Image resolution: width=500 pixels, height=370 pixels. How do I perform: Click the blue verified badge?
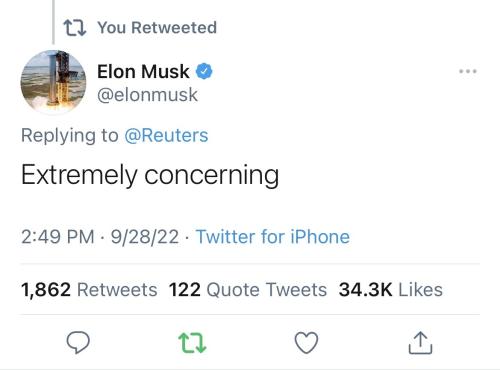[204, 71]
